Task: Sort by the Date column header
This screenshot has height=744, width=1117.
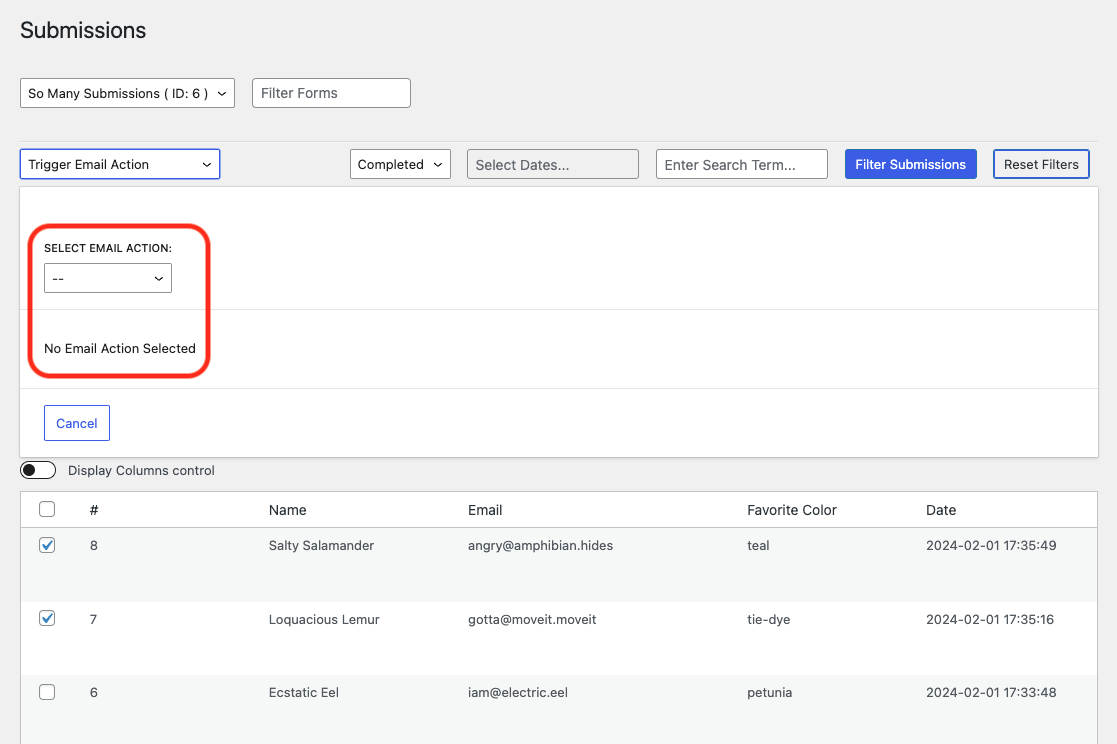Action: pos(941,510)
